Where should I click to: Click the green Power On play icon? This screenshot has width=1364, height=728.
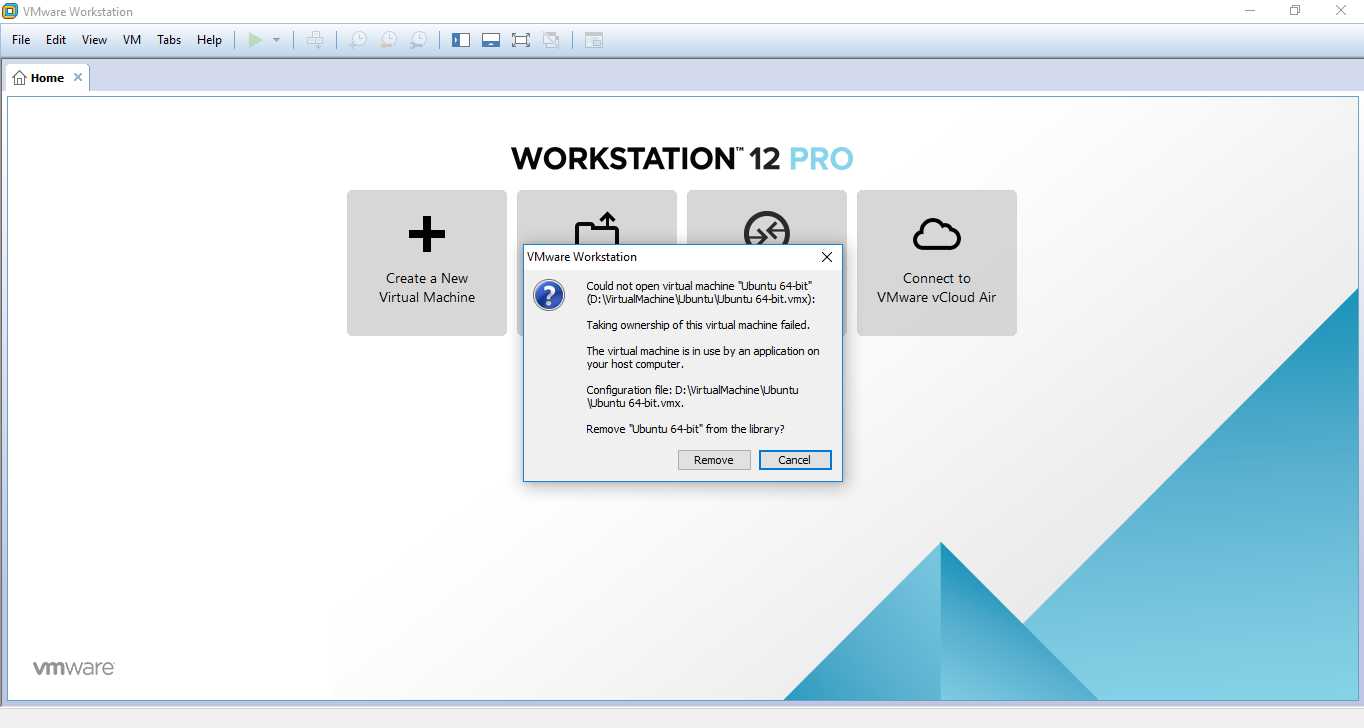(256, 40)
